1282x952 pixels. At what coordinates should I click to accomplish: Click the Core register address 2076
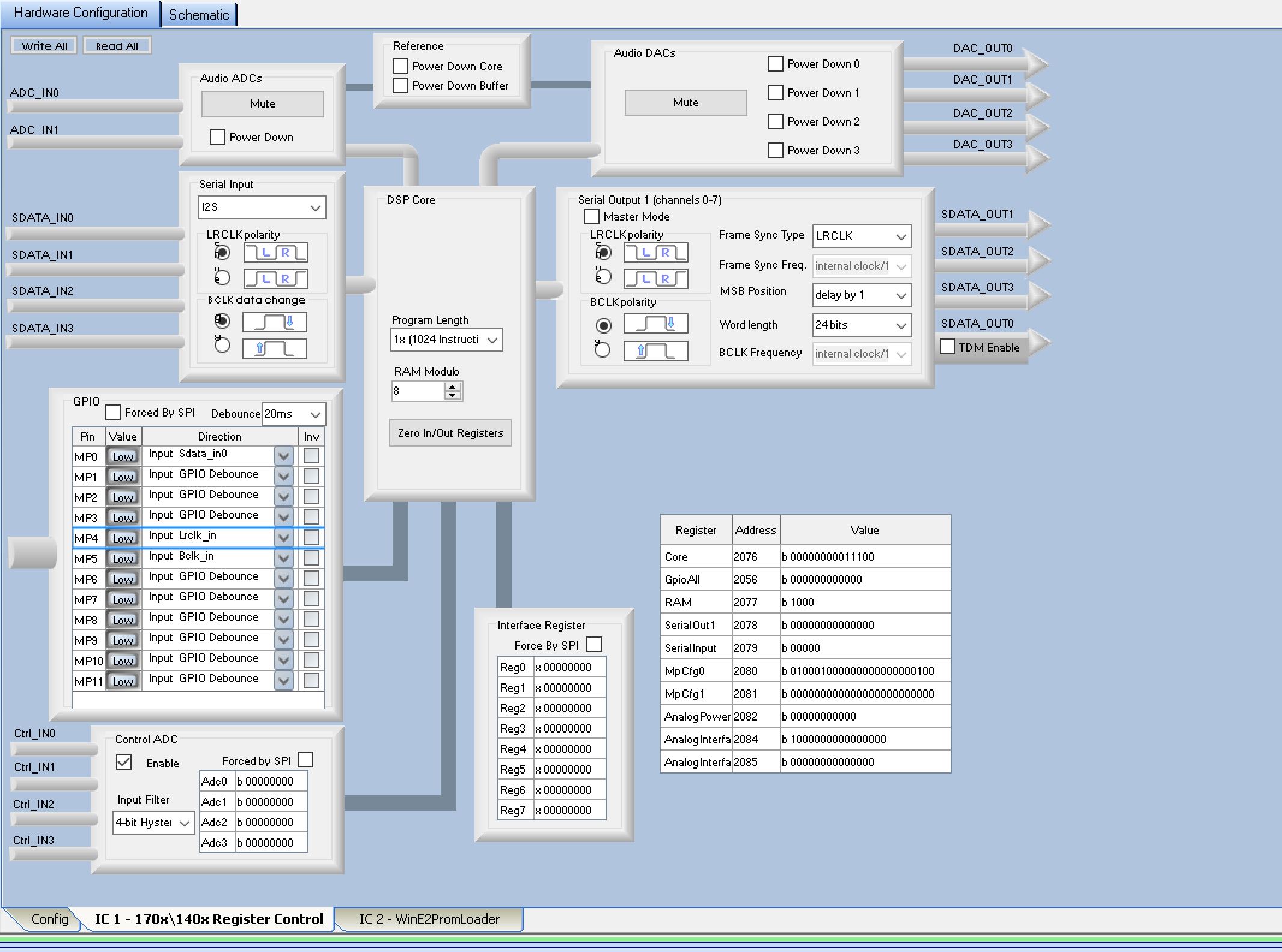(756, 557)
